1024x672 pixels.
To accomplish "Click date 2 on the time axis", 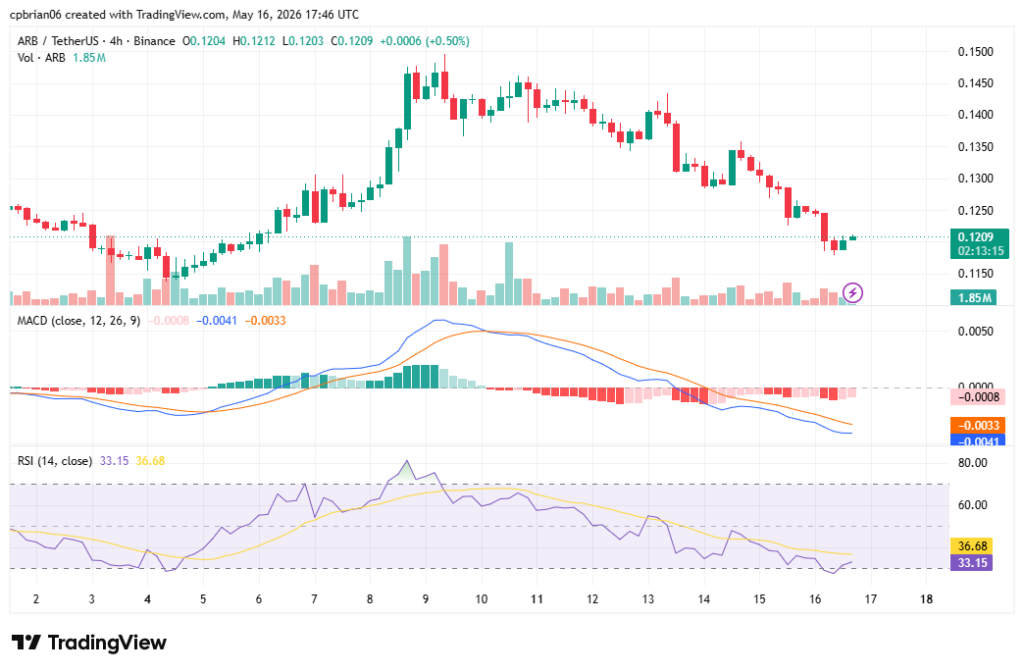I will point(36,599).
